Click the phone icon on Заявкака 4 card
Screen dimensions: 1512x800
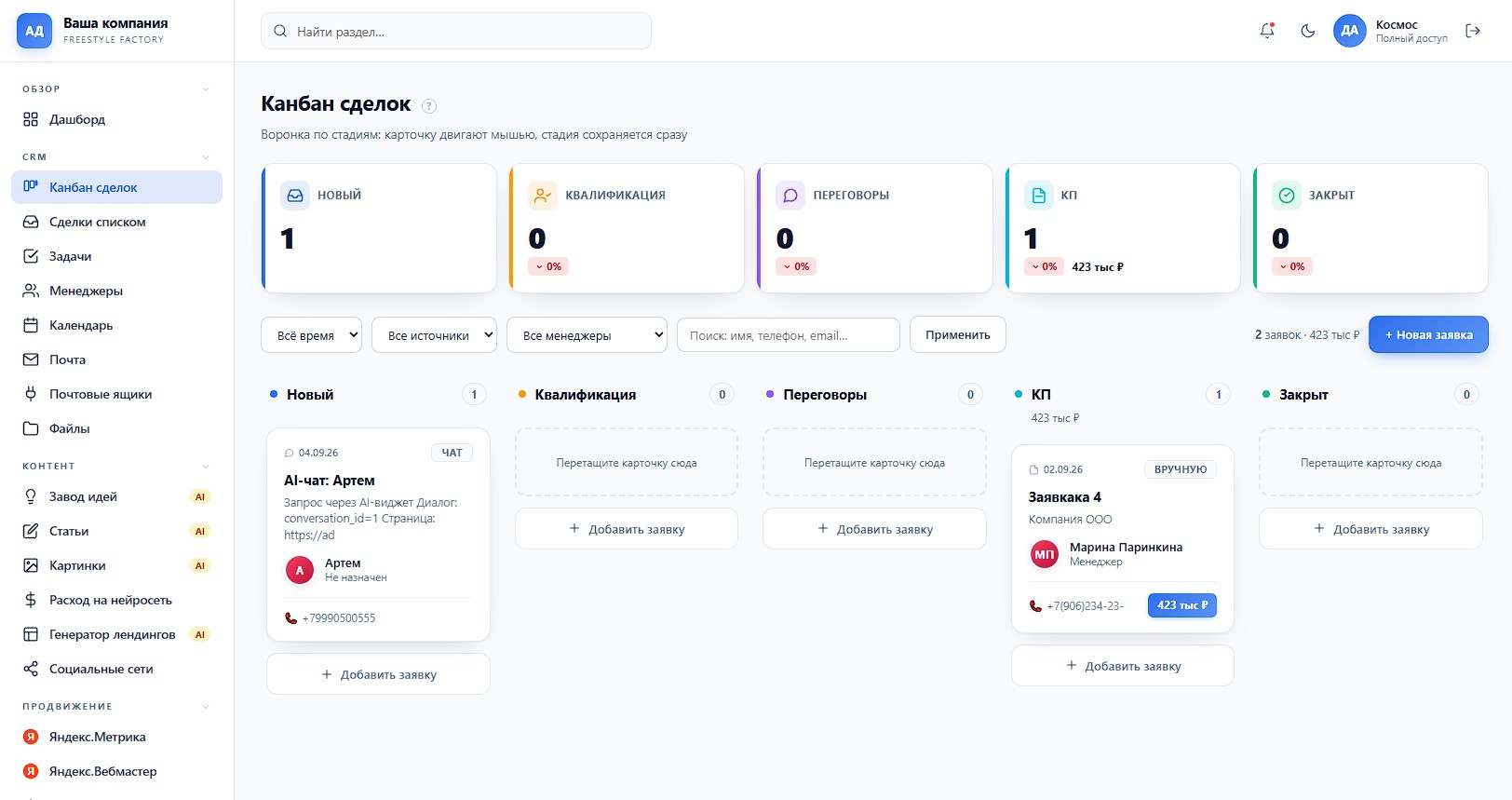tap(1035, 606)
